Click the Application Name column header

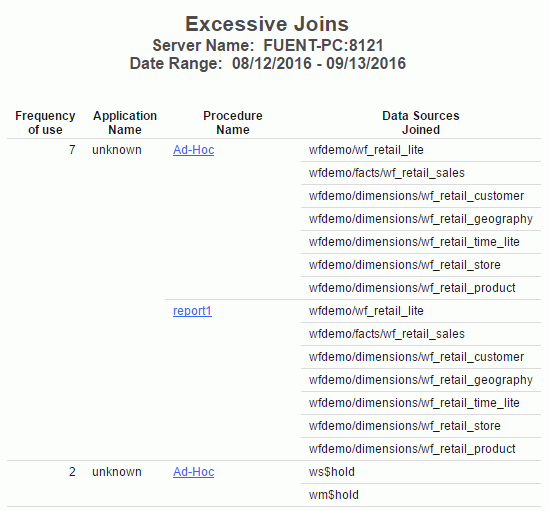(125, 123)
